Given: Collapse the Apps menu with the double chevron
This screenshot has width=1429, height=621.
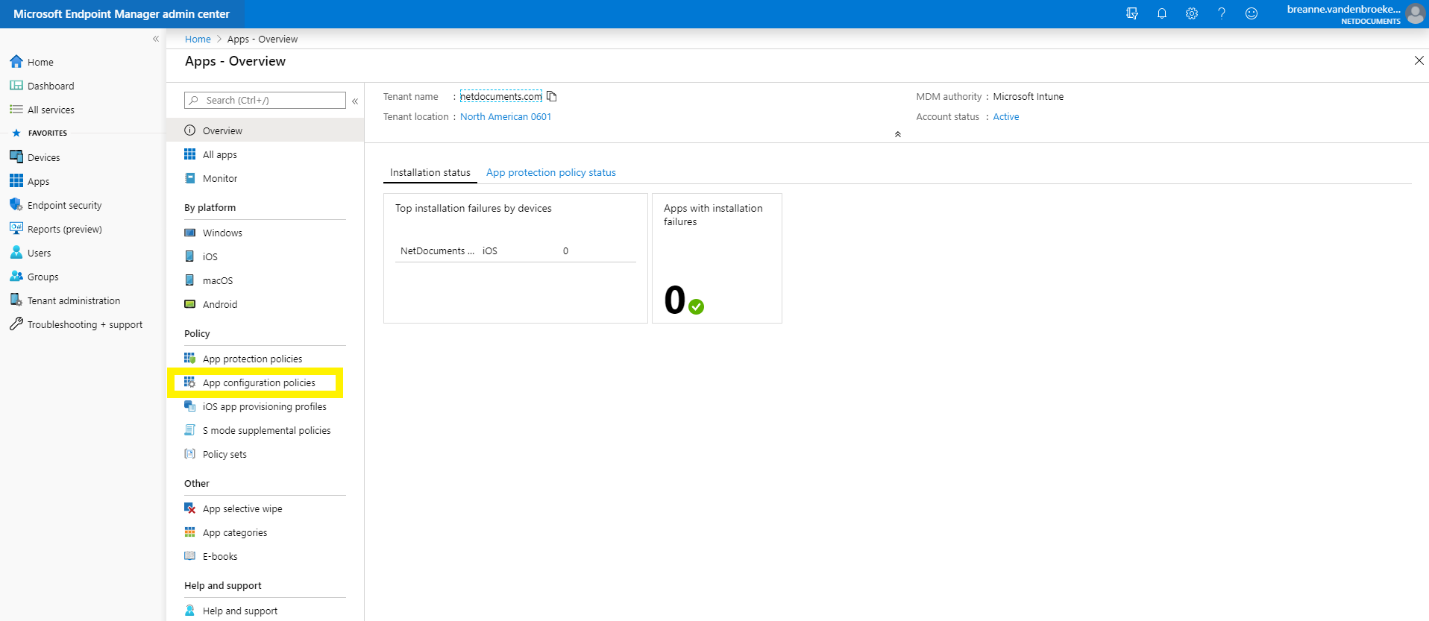Looking at the screenshot, I should [x=354, y=100].
